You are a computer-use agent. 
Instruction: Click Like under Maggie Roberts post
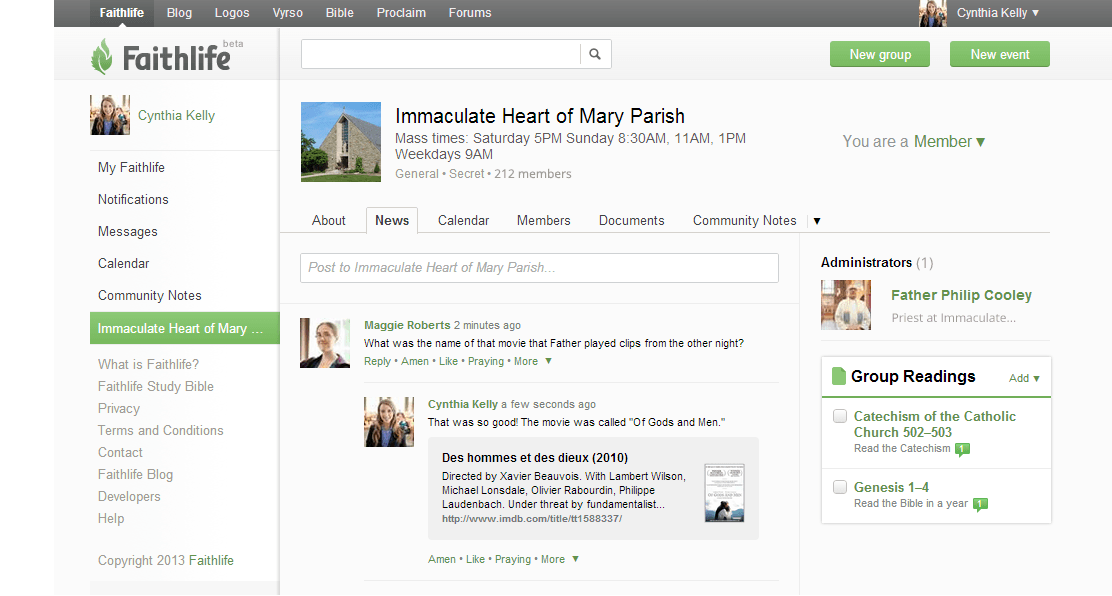pos(448,361)
